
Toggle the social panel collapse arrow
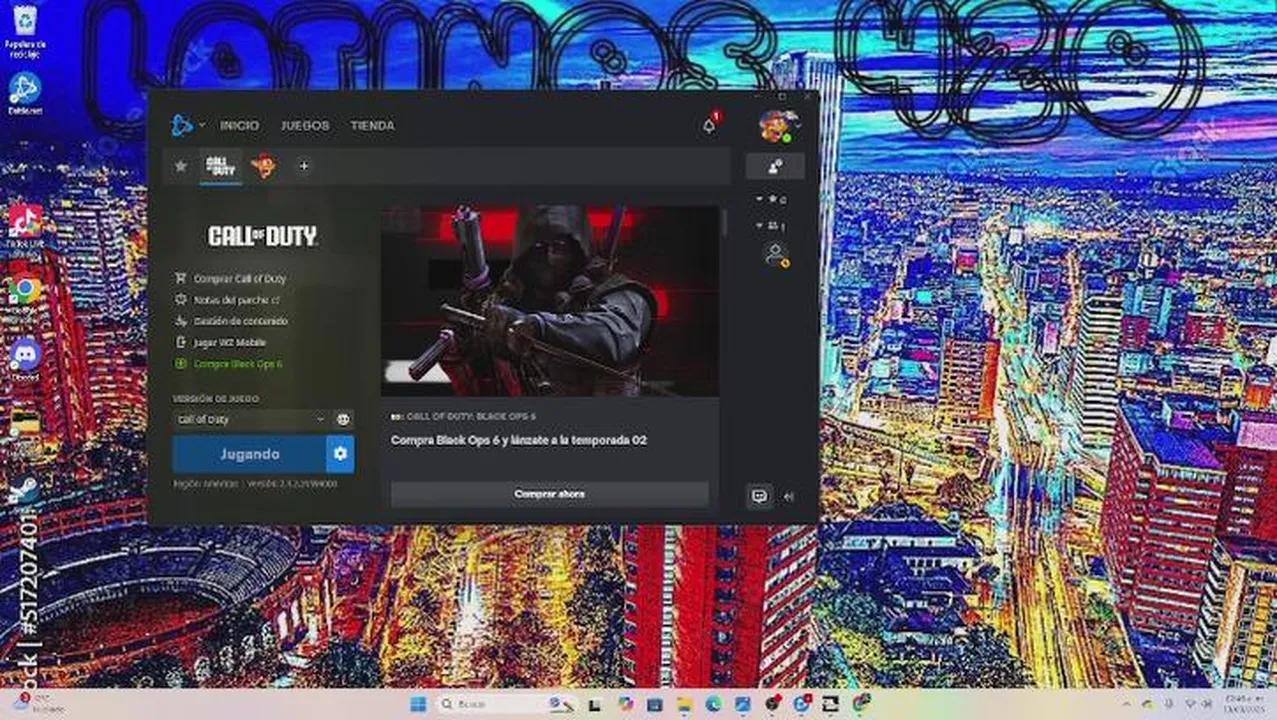[789, 496]
